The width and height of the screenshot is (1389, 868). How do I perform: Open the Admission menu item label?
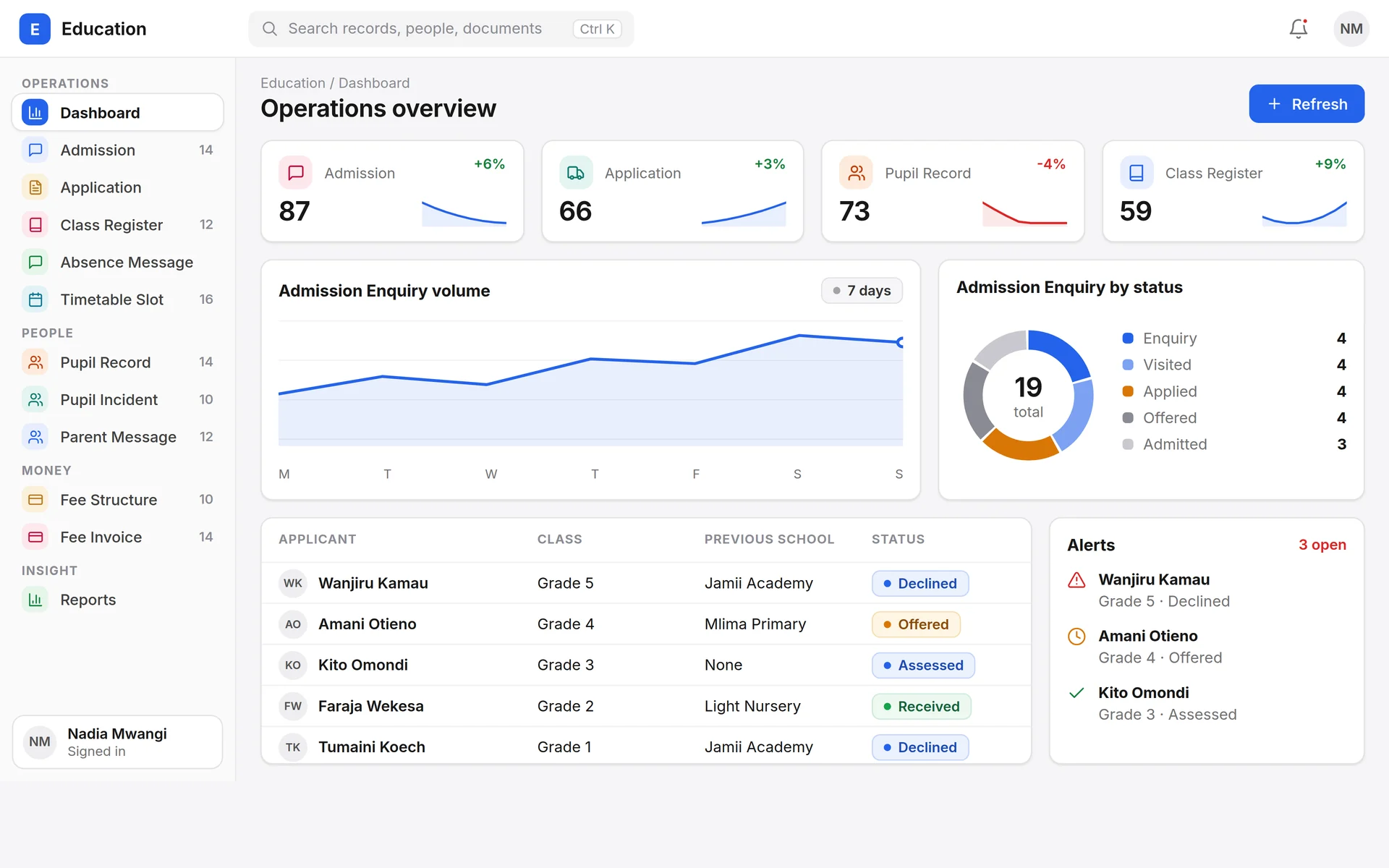tap(98, 150)
